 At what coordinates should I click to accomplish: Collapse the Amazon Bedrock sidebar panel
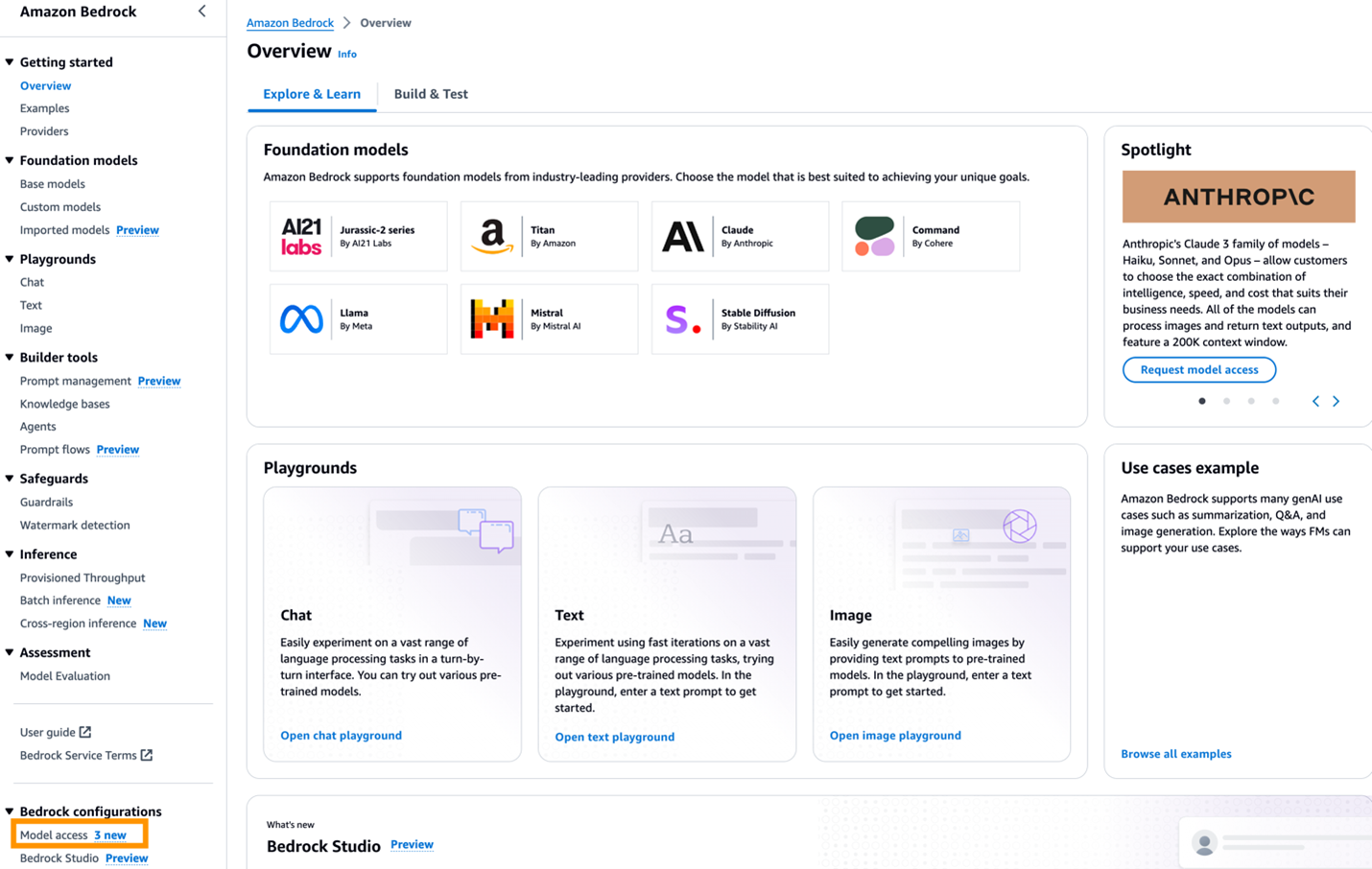[x=201, y=12]
